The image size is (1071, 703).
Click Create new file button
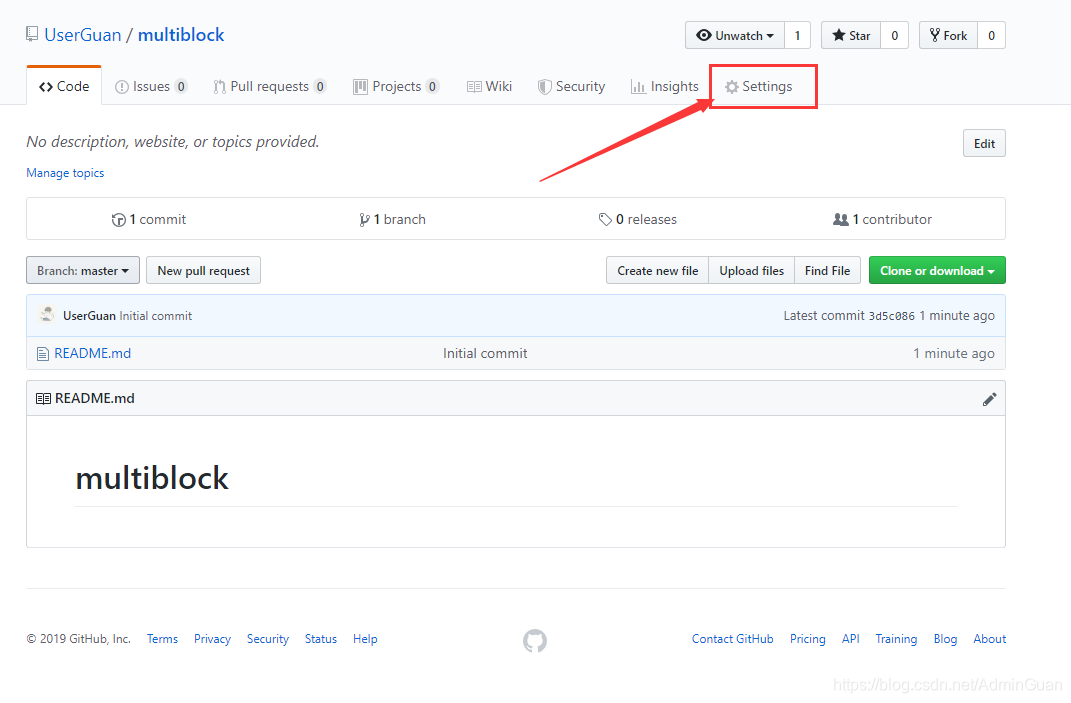click(658, 271)
